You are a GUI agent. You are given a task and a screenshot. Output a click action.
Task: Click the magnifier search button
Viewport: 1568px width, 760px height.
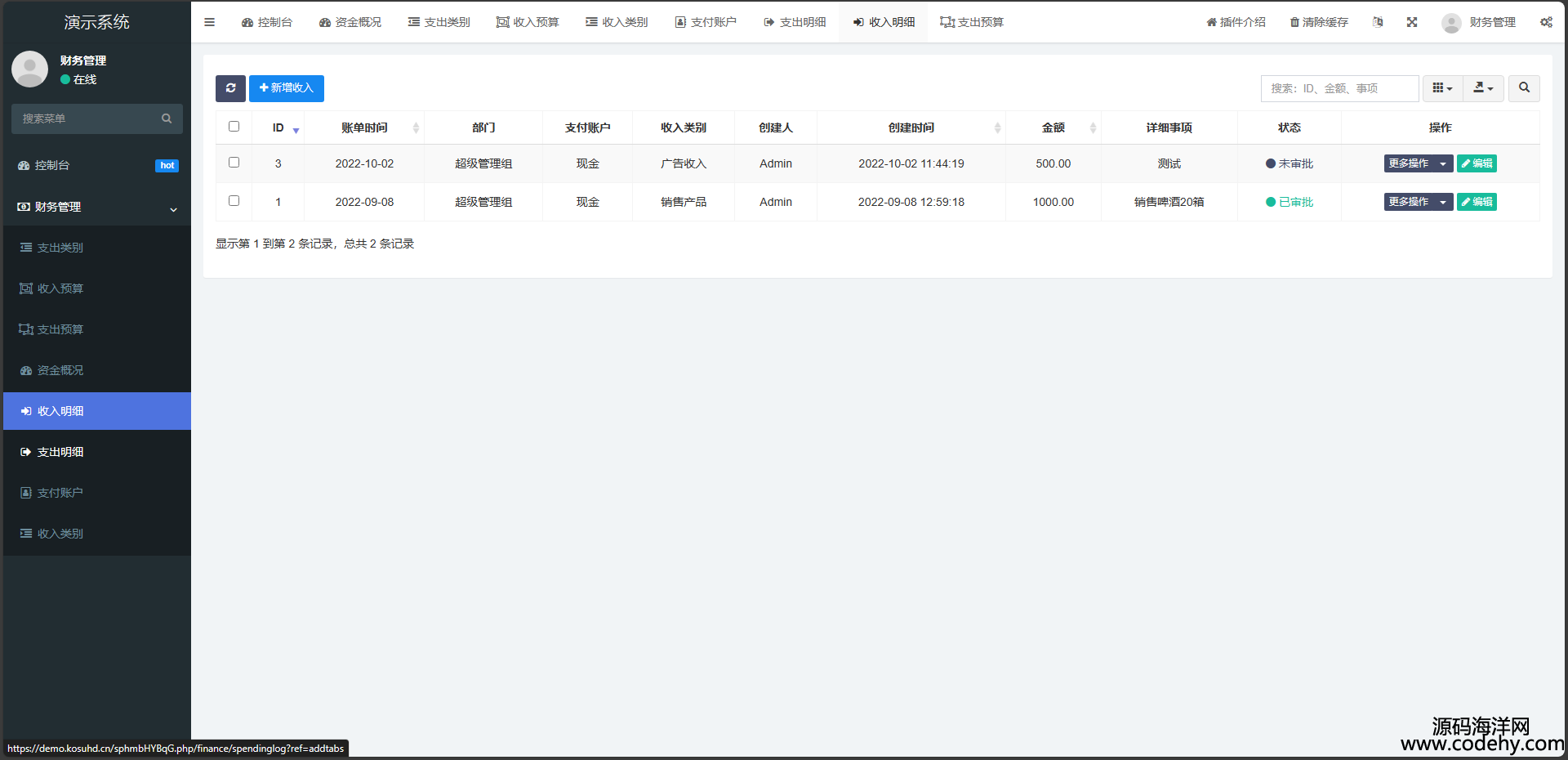click(x=1524, y=88)
